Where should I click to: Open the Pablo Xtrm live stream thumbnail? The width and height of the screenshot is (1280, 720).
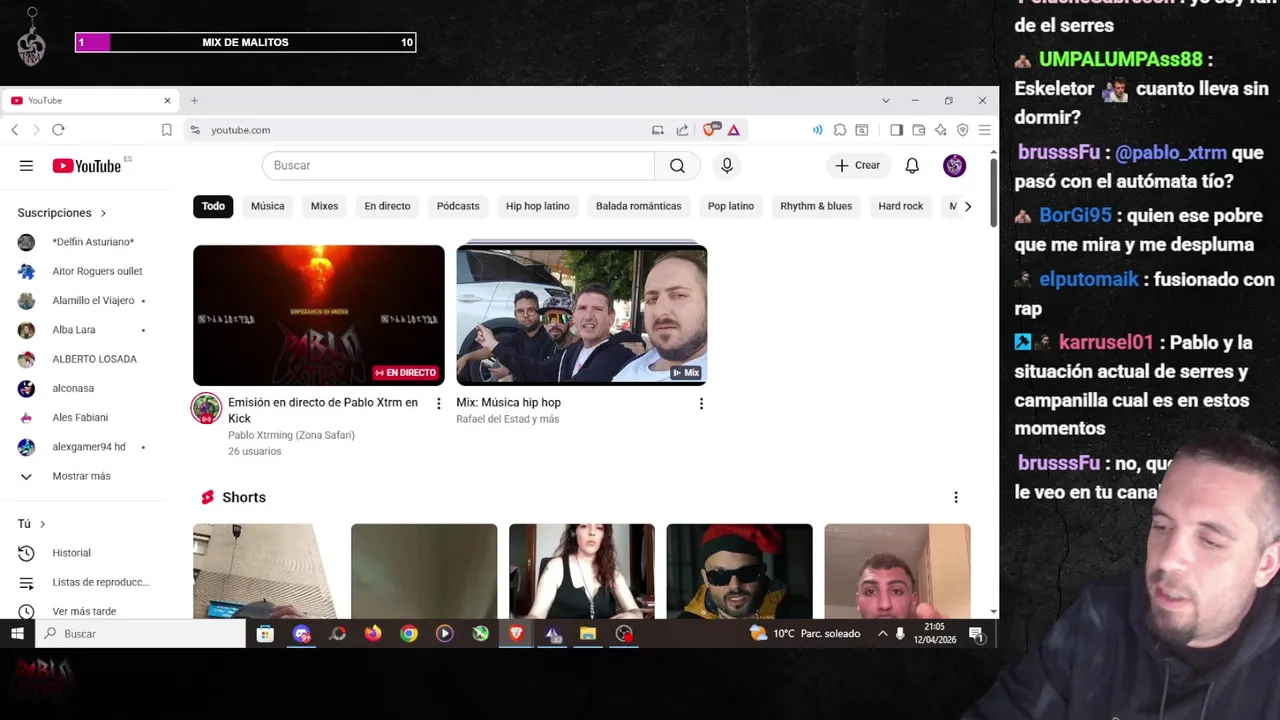pyautogui.click(x=319, y=315)
